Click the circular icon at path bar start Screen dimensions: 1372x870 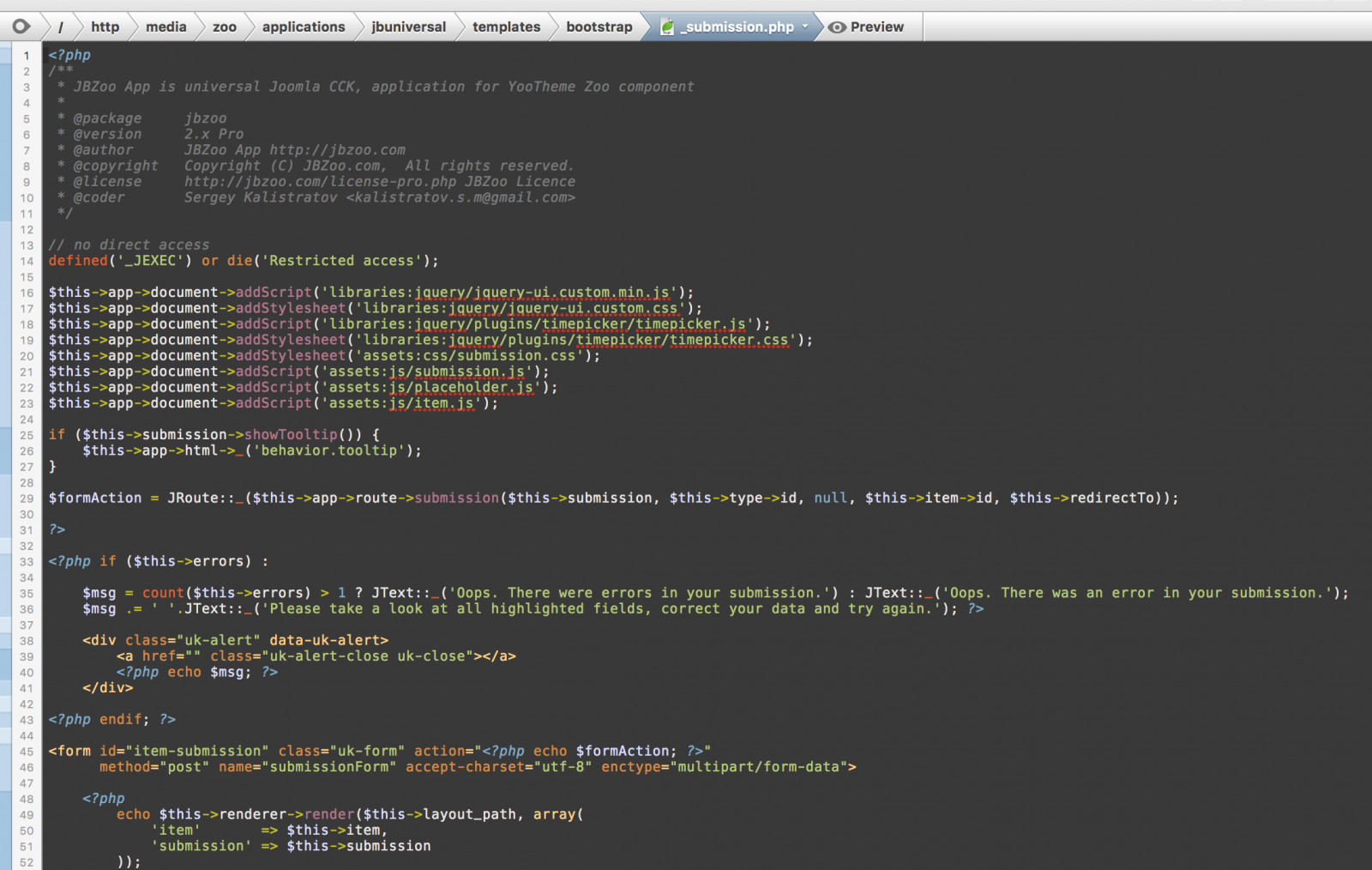tap(21, 27)
